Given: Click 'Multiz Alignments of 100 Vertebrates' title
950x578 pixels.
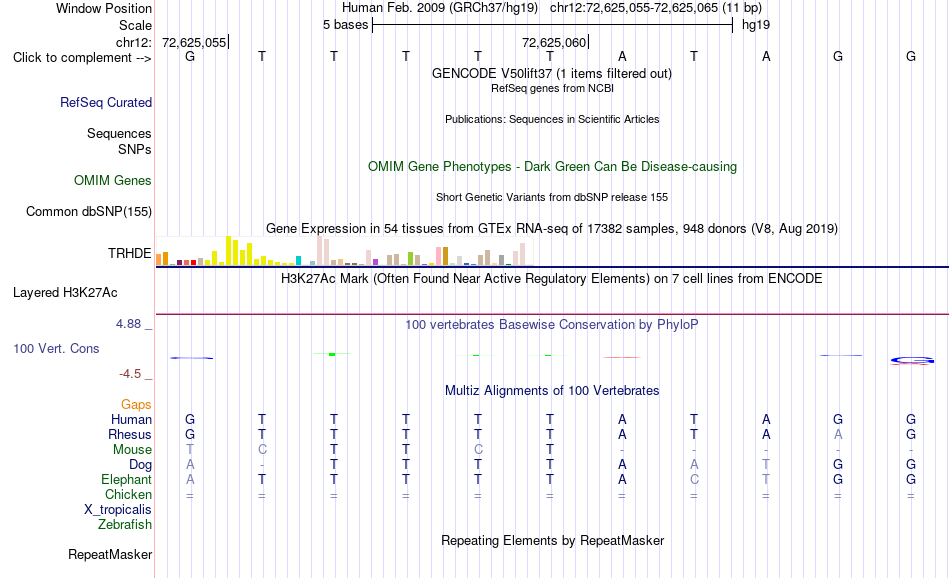Looking at the screenshot, I should click(x=551, y=391).
